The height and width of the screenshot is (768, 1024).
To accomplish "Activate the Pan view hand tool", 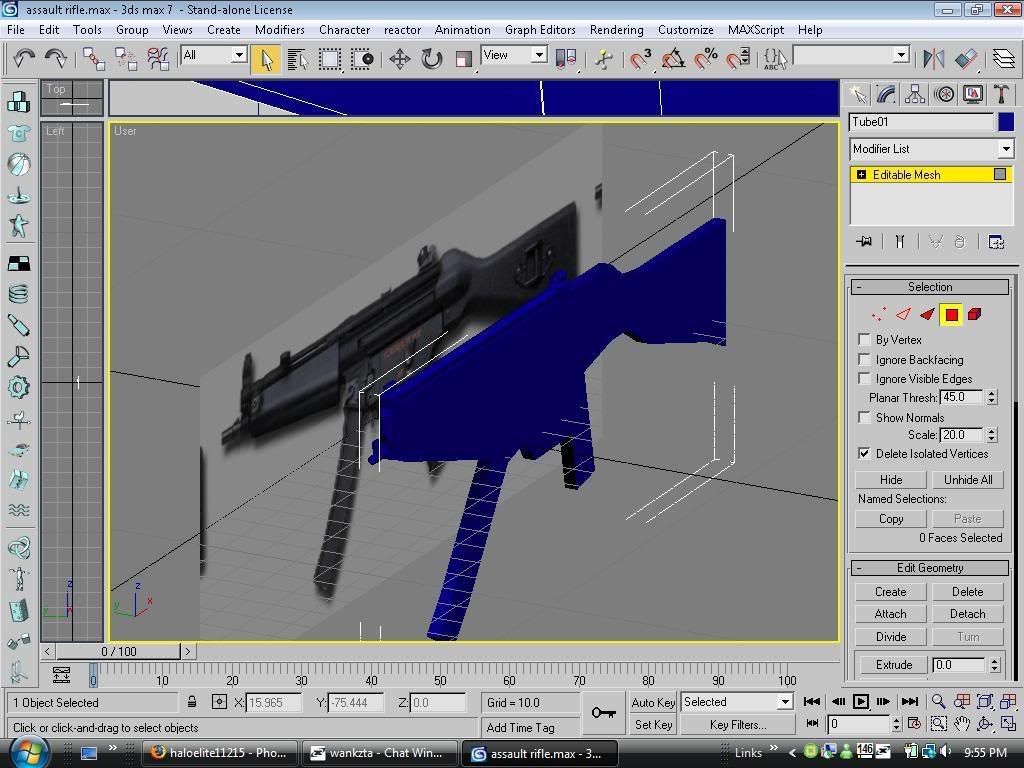I will [x=962, y=724].
